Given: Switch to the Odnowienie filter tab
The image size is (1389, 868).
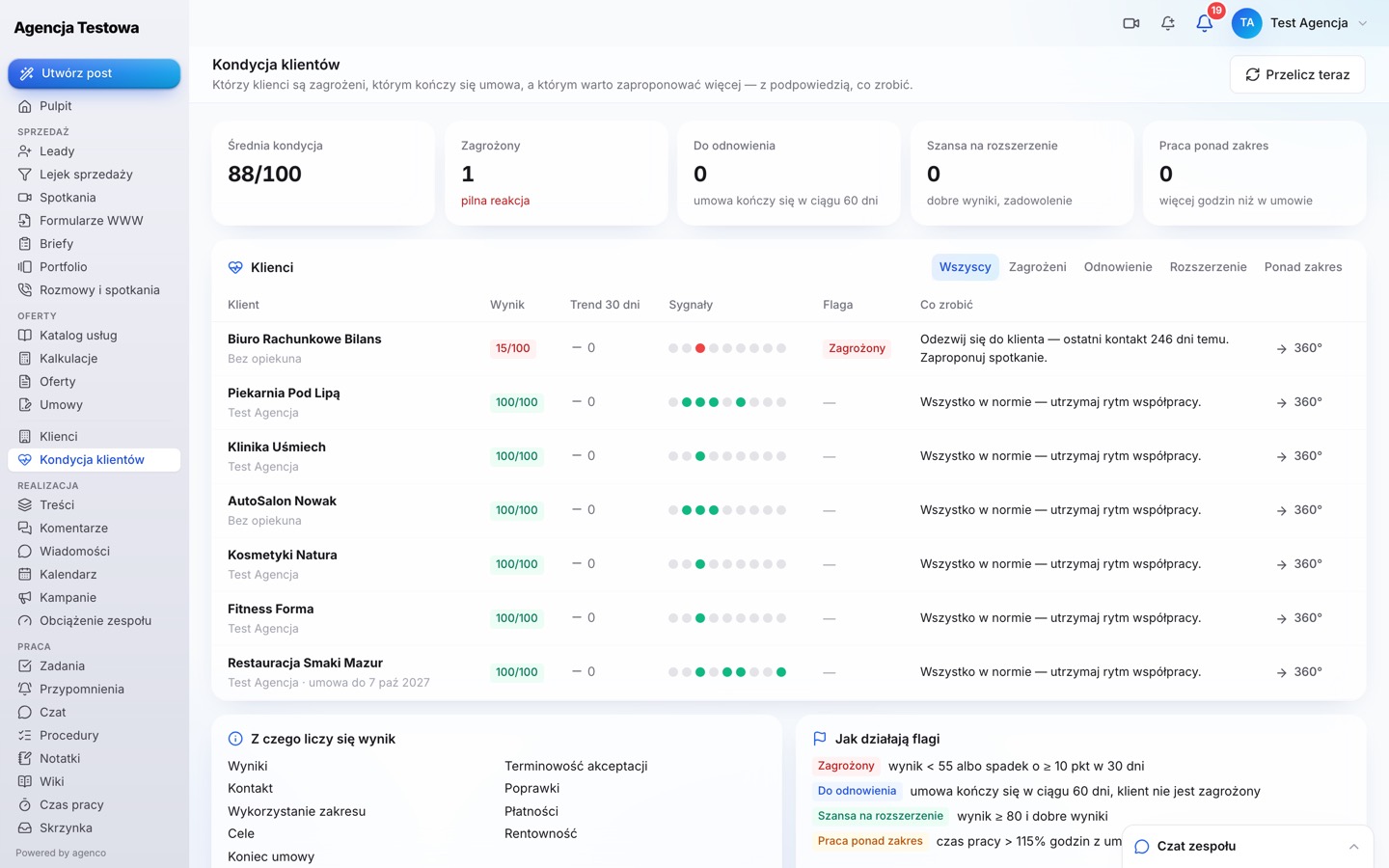Looking at the screenshot, I should pyautogui.click(x=1118, y=267).
